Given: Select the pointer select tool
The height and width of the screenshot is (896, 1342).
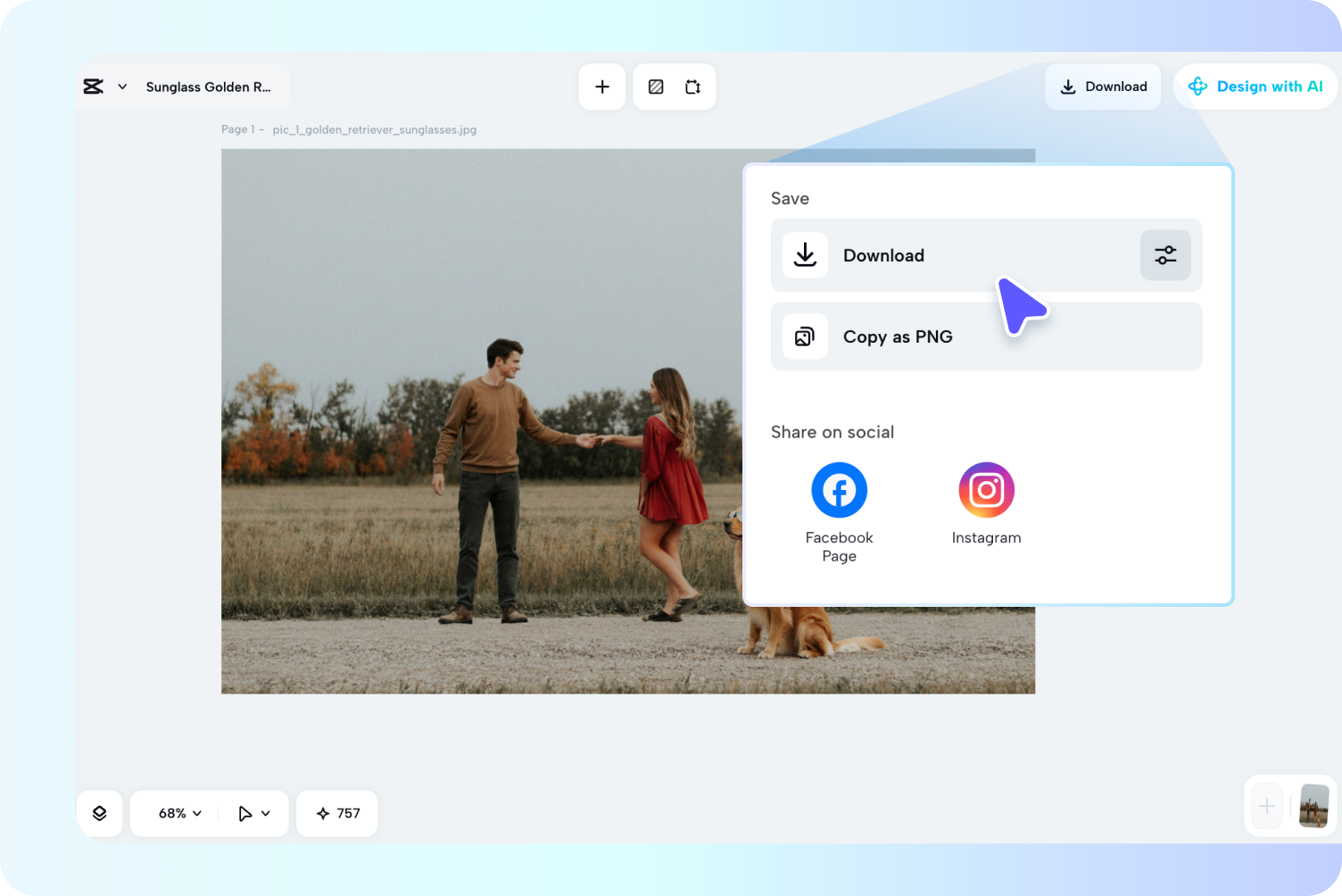Looking at the screenshot, I should [244, 813].
